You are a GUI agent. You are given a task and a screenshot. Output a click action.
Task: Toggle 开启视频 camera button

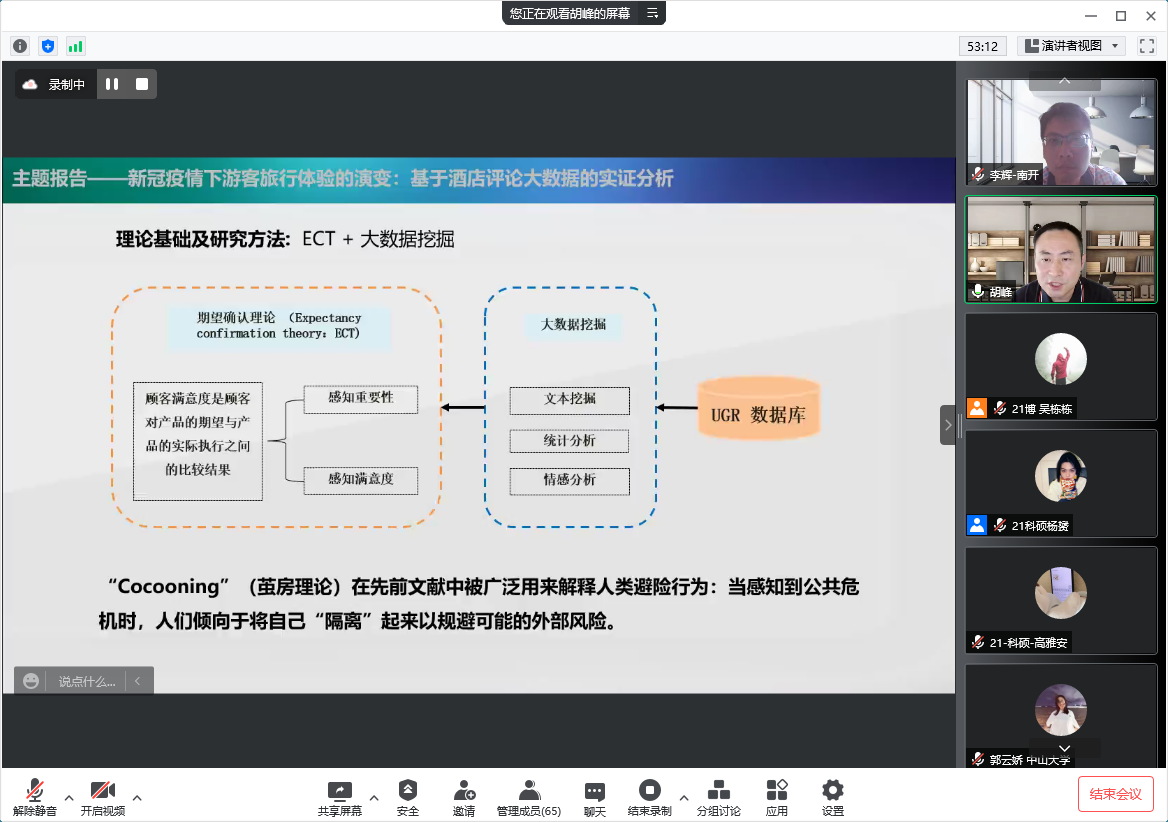click(103, 797)
